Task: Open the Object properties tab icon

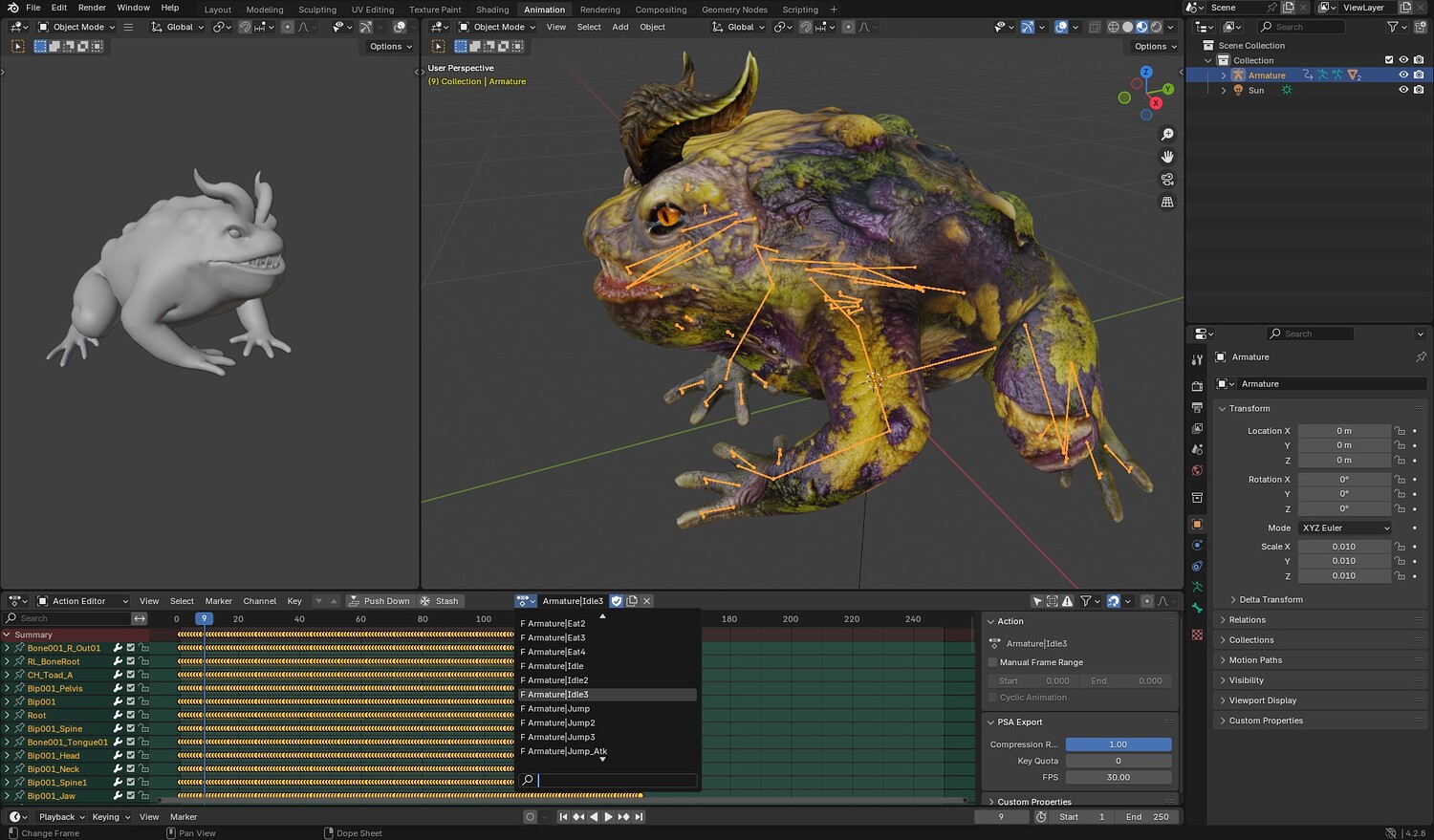Action: (x=1197, y=525)
